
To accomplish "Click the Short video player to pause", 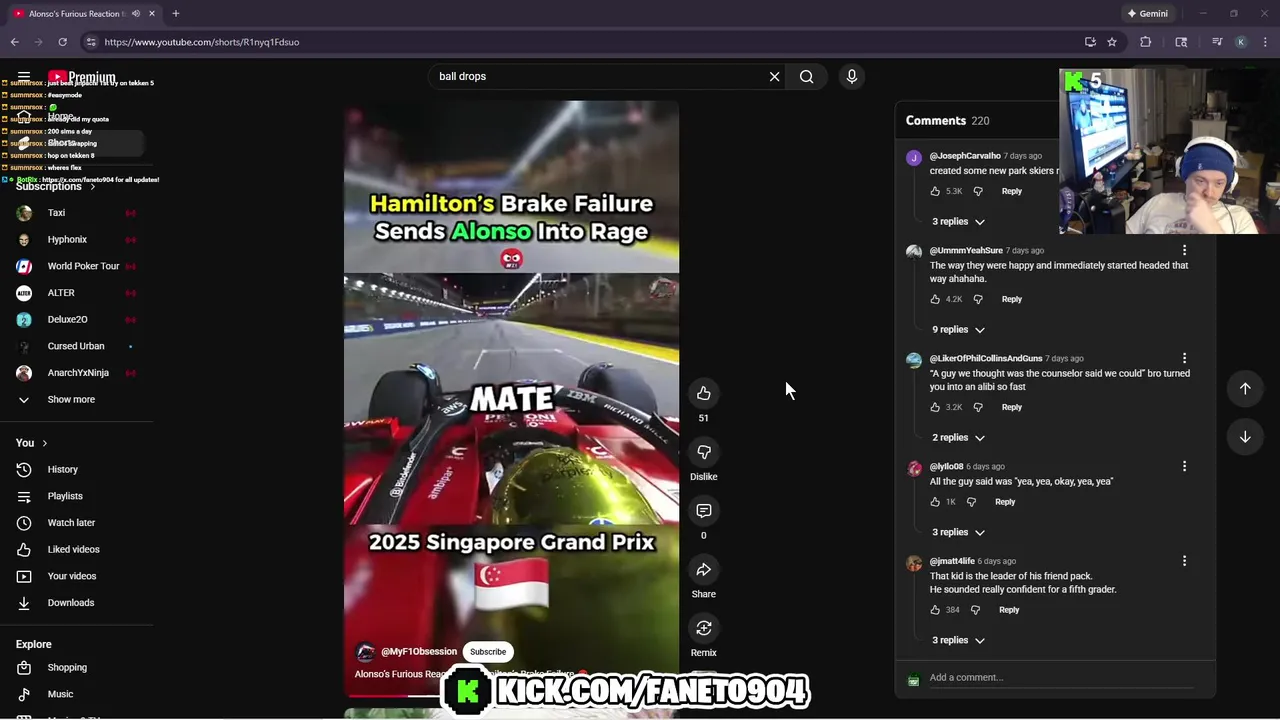I will click(x=511, y=398).
